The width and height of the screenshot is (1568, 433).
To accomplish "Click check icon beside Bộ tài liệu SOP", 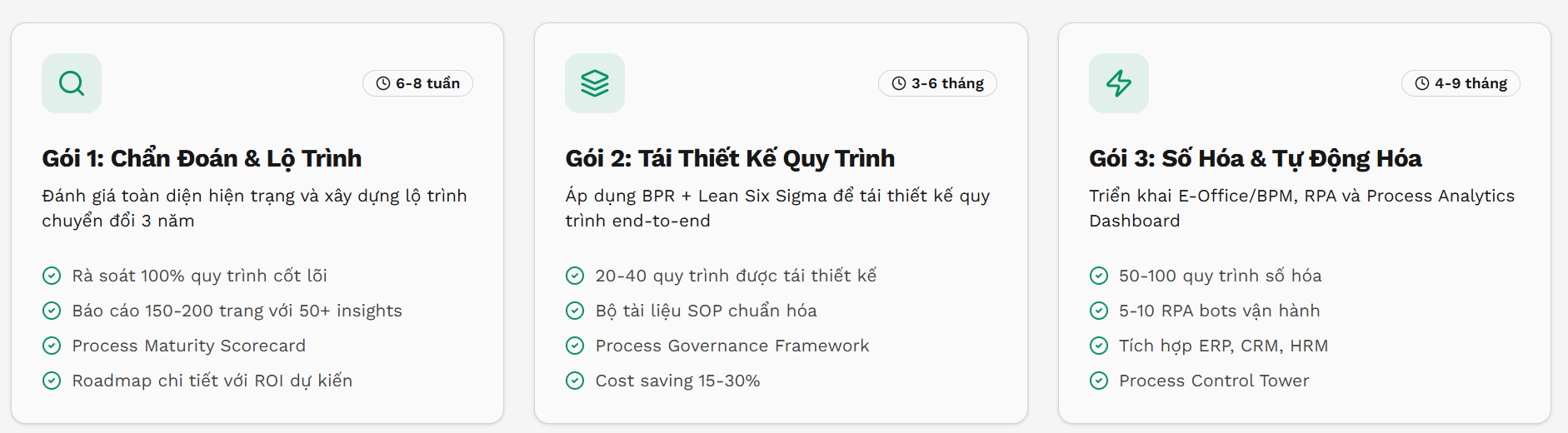I will 575,311.
